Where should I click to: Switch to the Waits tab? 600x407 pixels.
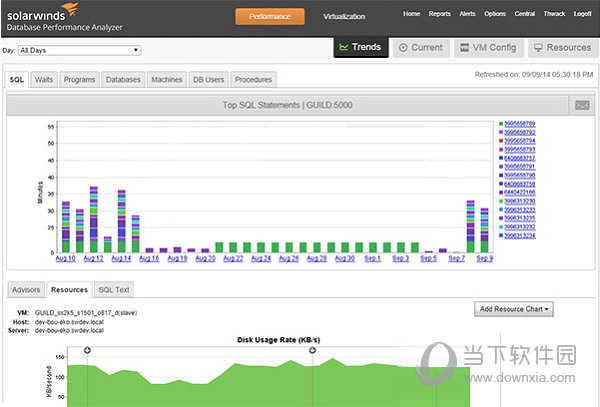pos(44,80)
